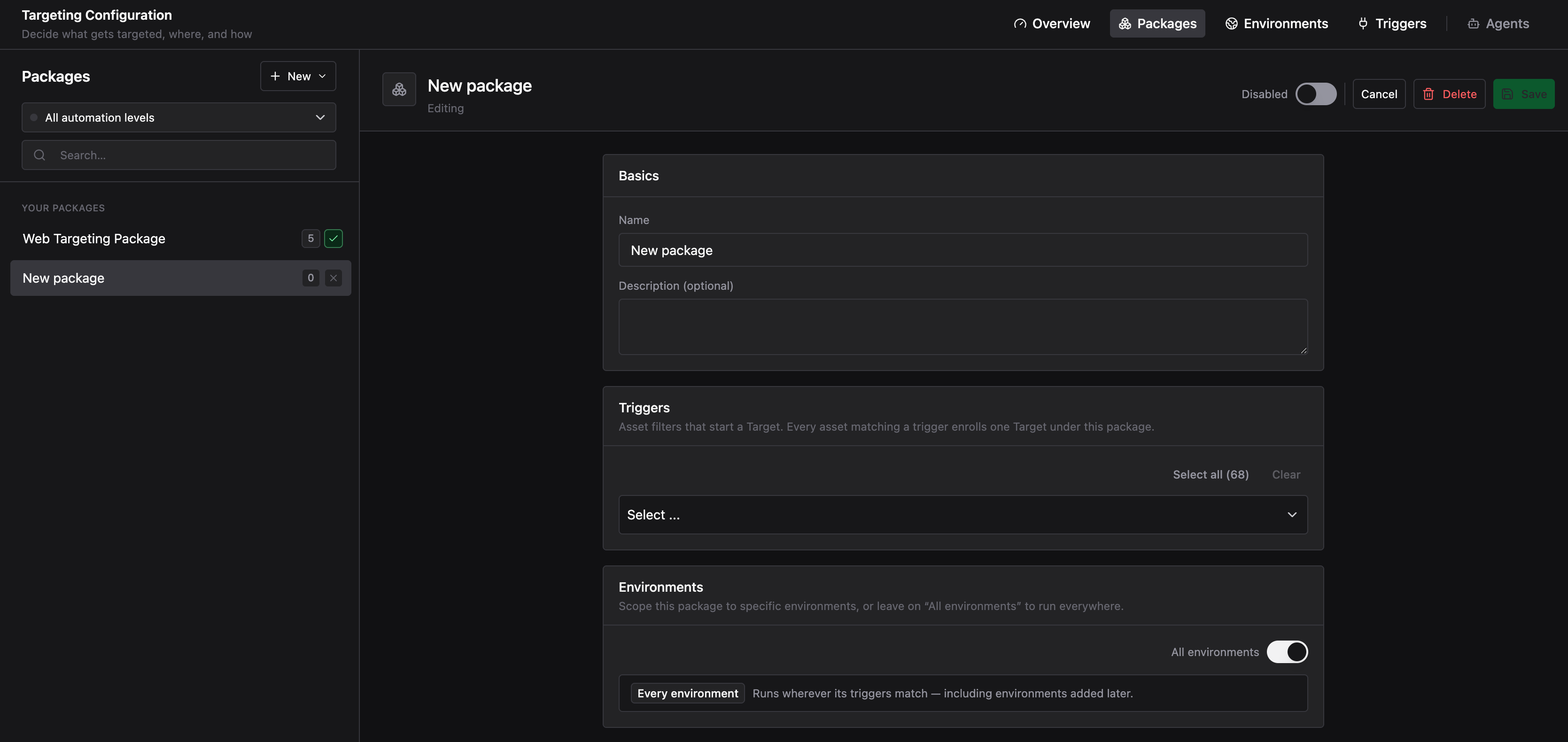Turn off the All environments switch

tap(1287, 652)
